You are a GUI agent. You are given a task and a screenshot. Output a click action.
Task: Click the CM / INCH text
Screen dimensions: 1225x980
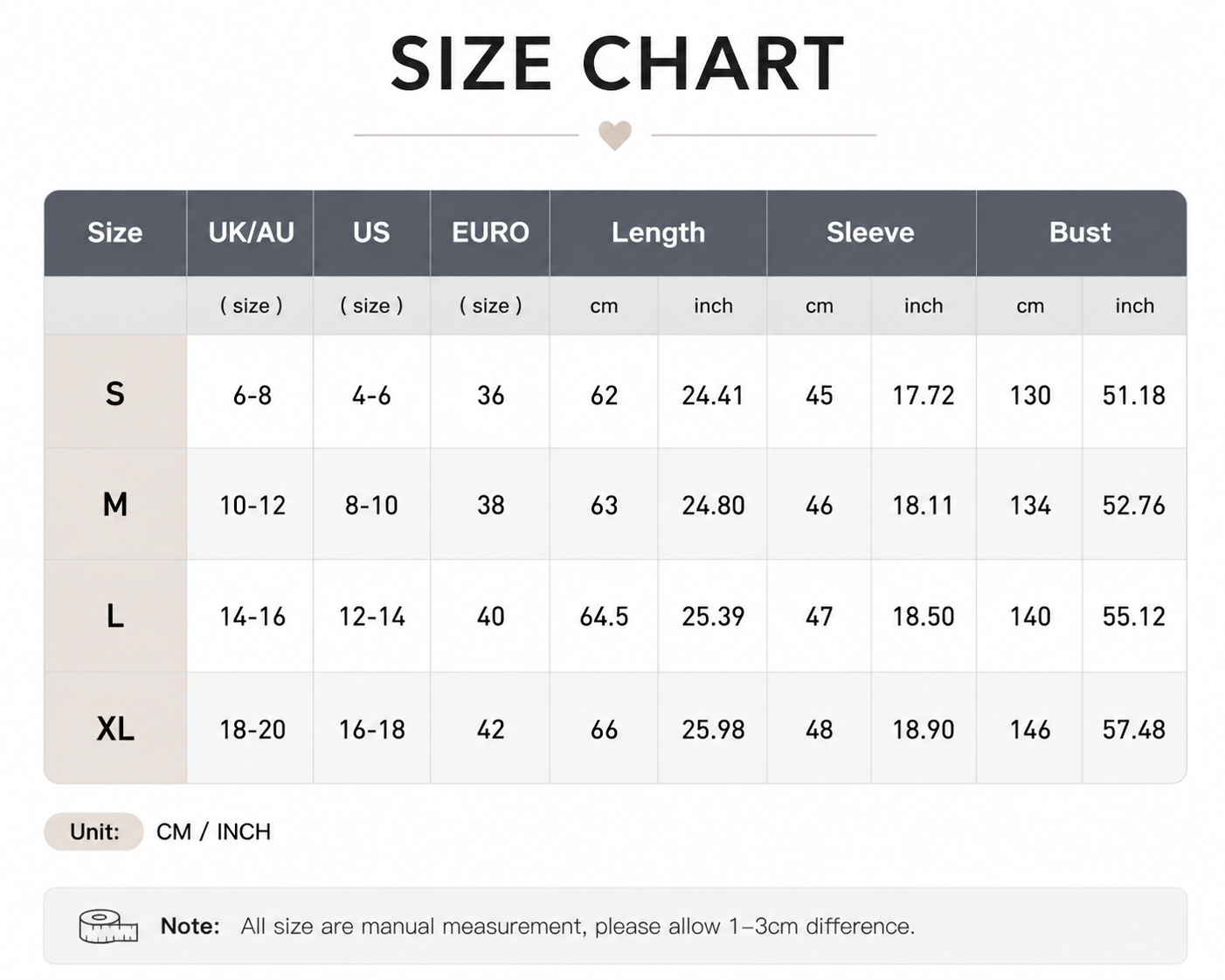(213, 832)
